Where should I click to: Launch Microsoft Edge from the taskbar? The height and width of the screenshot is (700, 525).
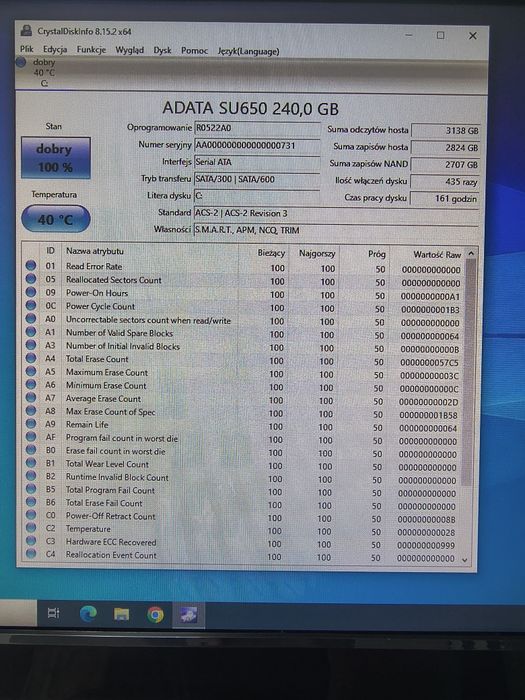88,614
